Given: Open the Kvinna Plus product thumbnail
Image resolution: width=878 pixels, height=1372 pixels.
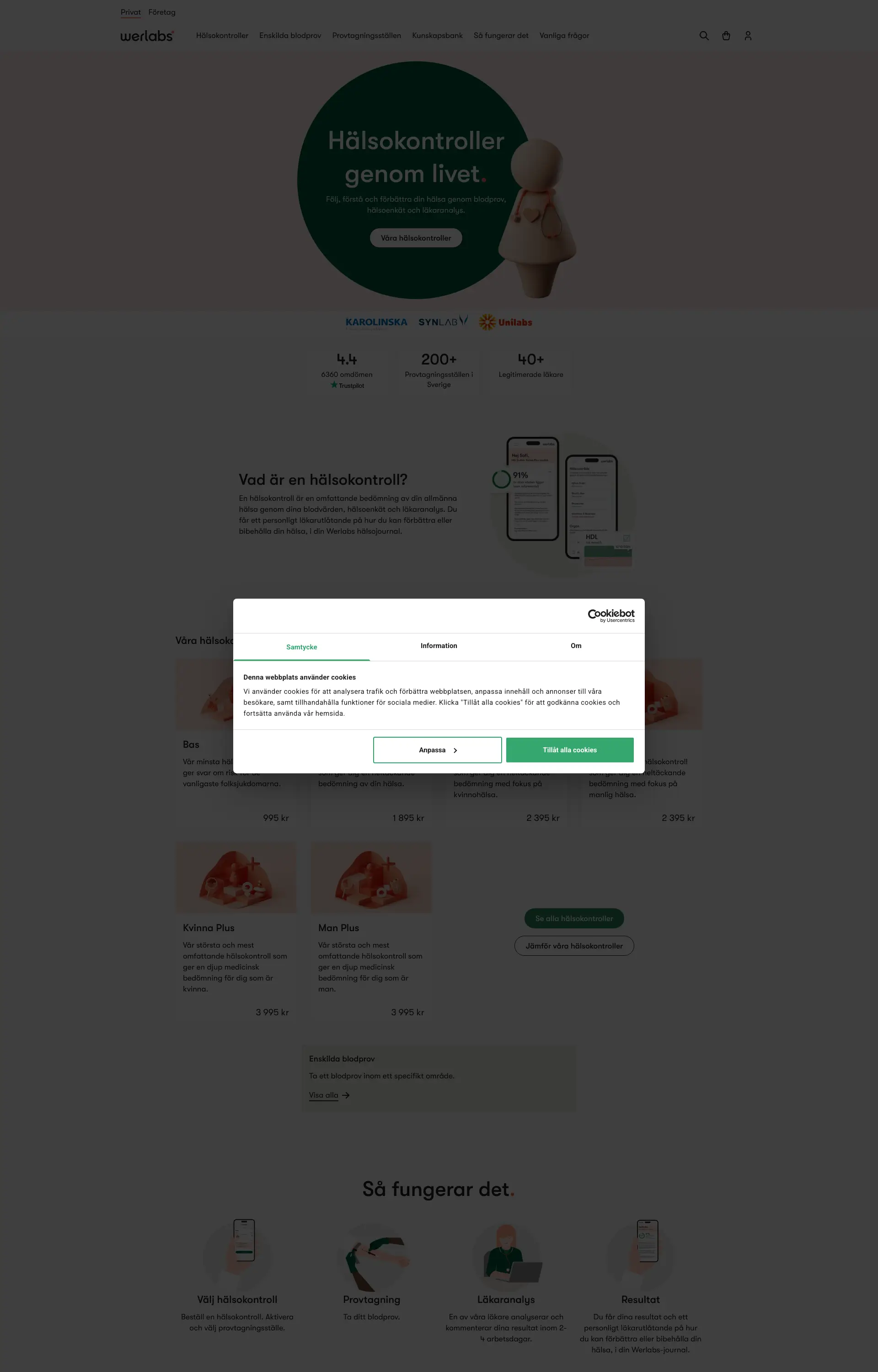Looking at the screenshot, I should pyautogui.click(x=236, y=877).
